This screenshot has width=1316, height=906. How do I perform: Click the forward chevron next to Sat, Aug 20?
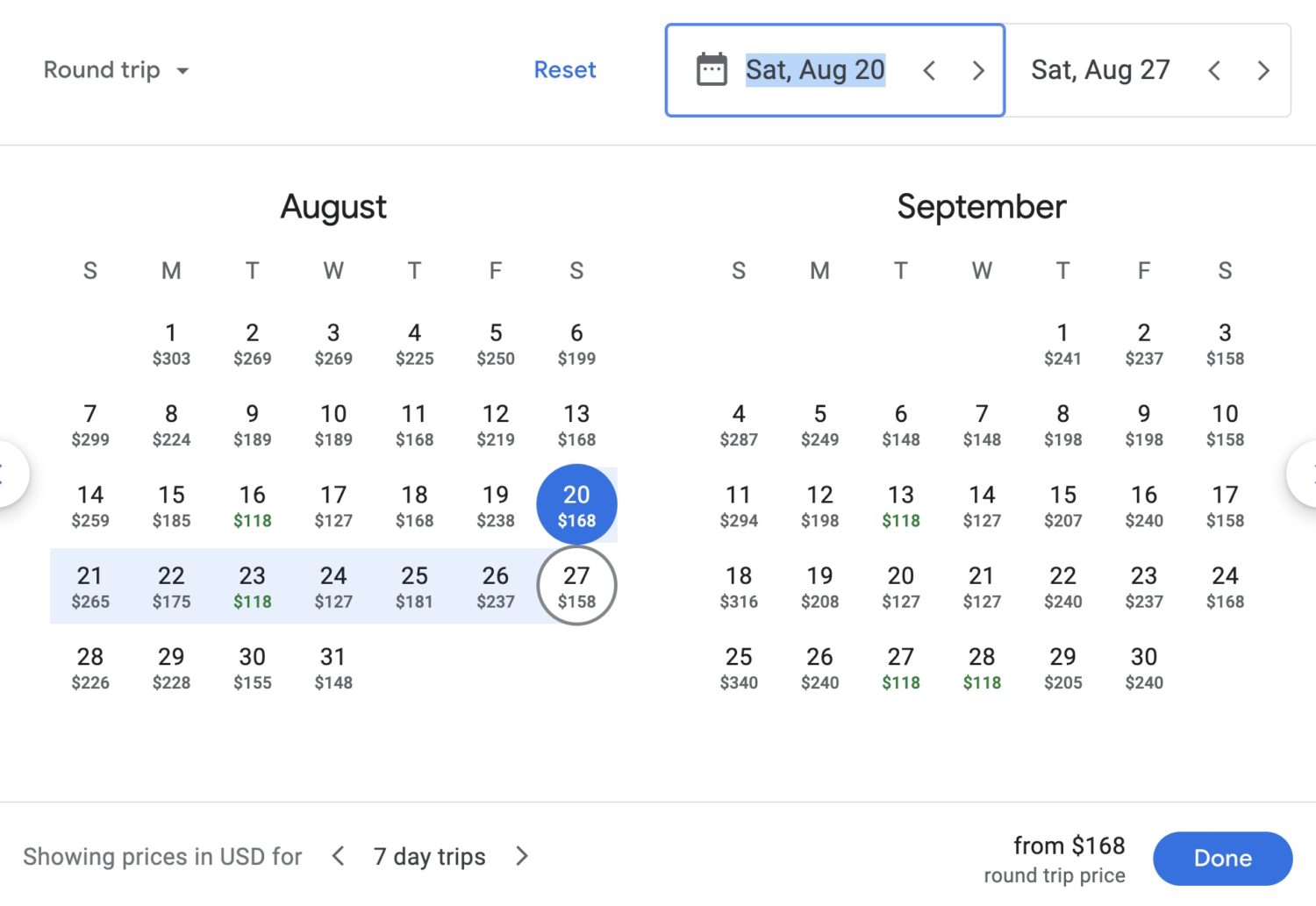(978, 70)
